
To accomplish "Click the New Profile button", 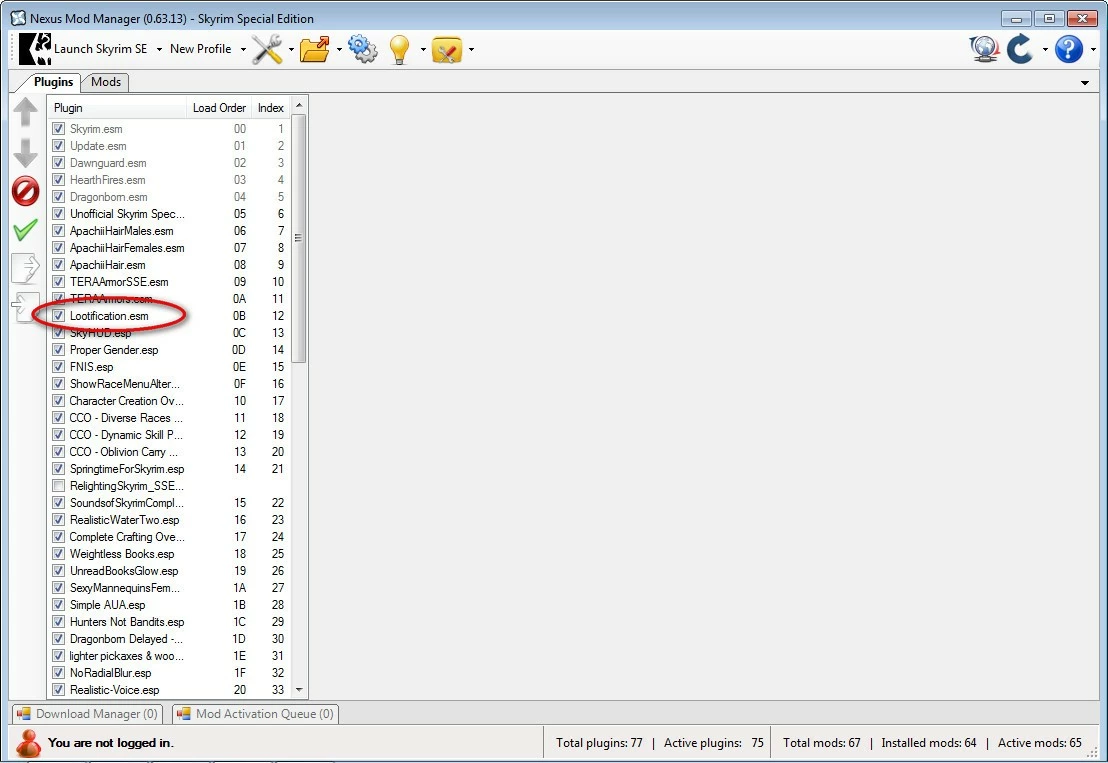I will point(201,49).
